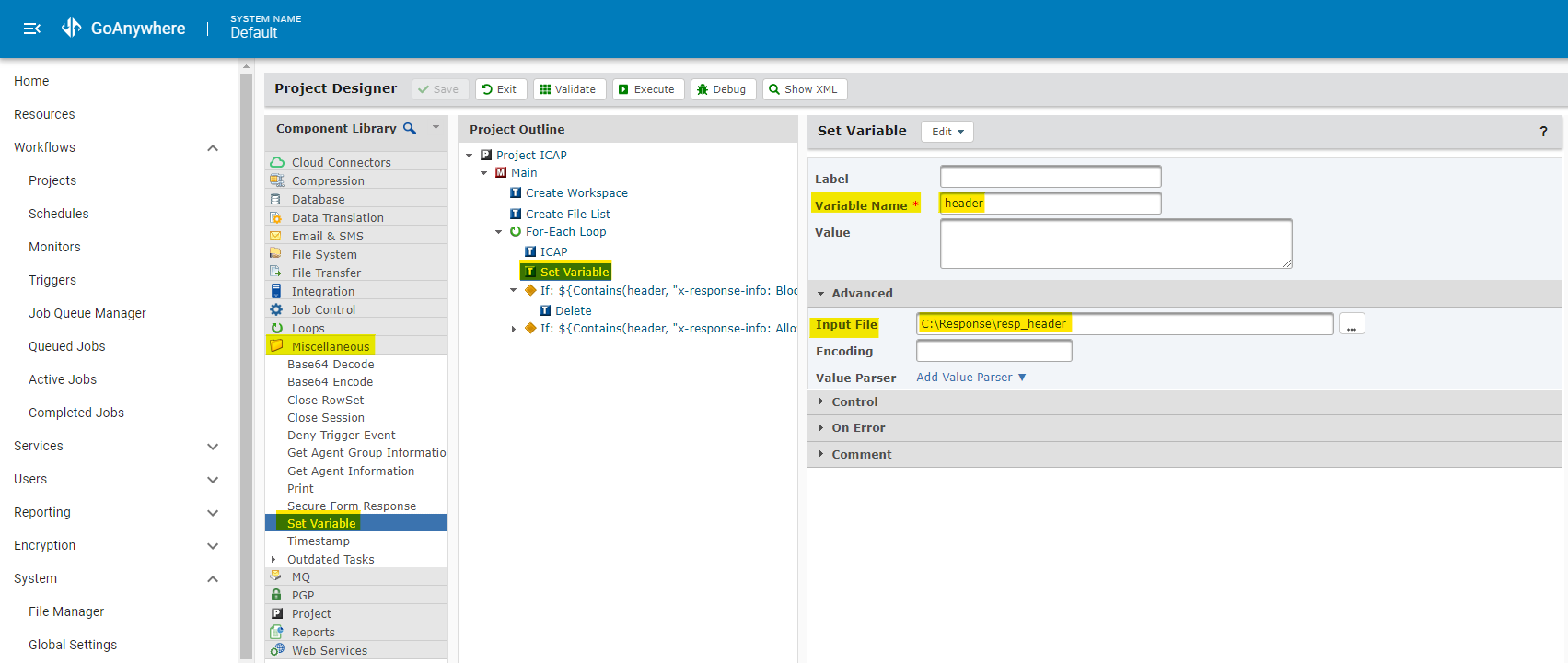The width and height of the screenshot is (1568, 663).
Task: Click the ICAP task icon in outline
Action: pos(530,251)
